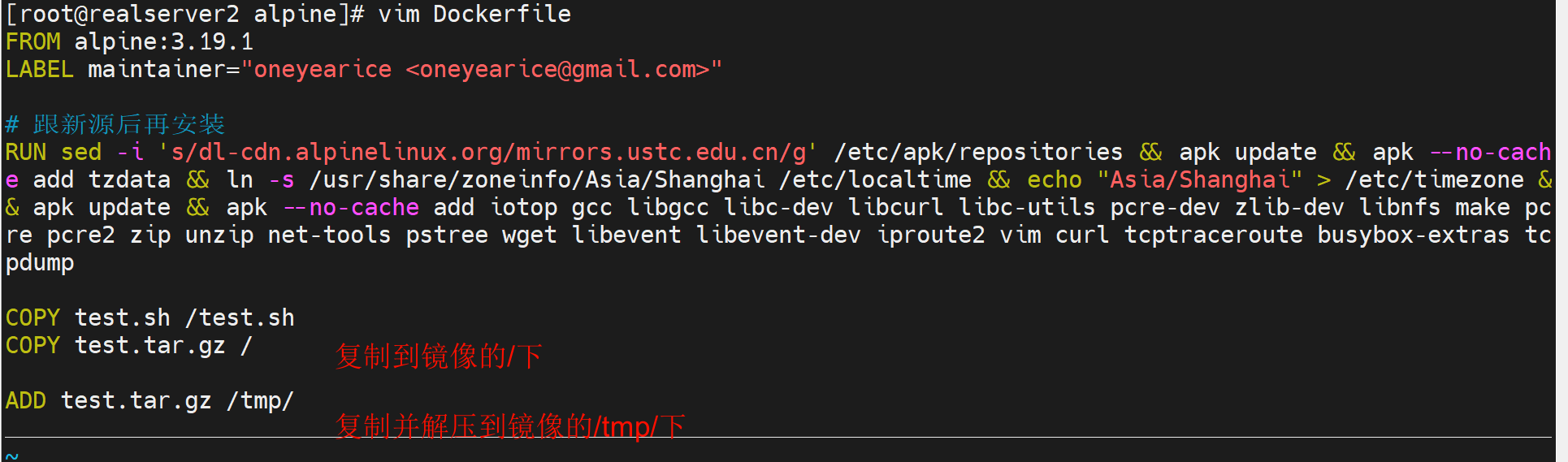Click the alpine:3.19.1 image tag

pyautogui.click(x=164, y=41)
